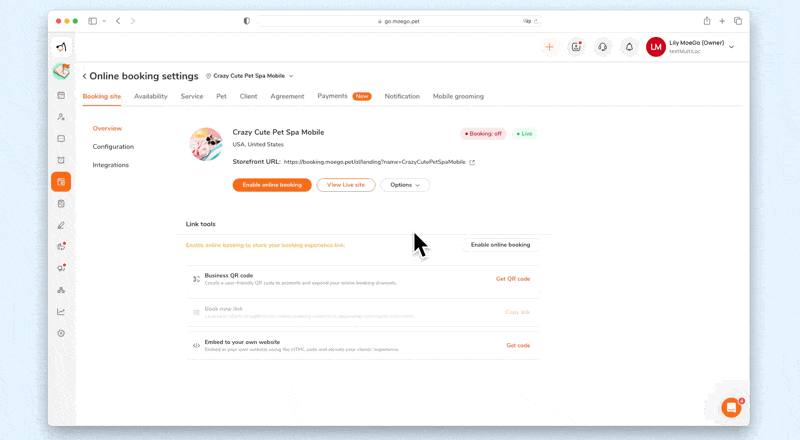Open the clipboard icon in the sidebar
The height and width of the screenshot is (440, 800).
pos(61,204)
